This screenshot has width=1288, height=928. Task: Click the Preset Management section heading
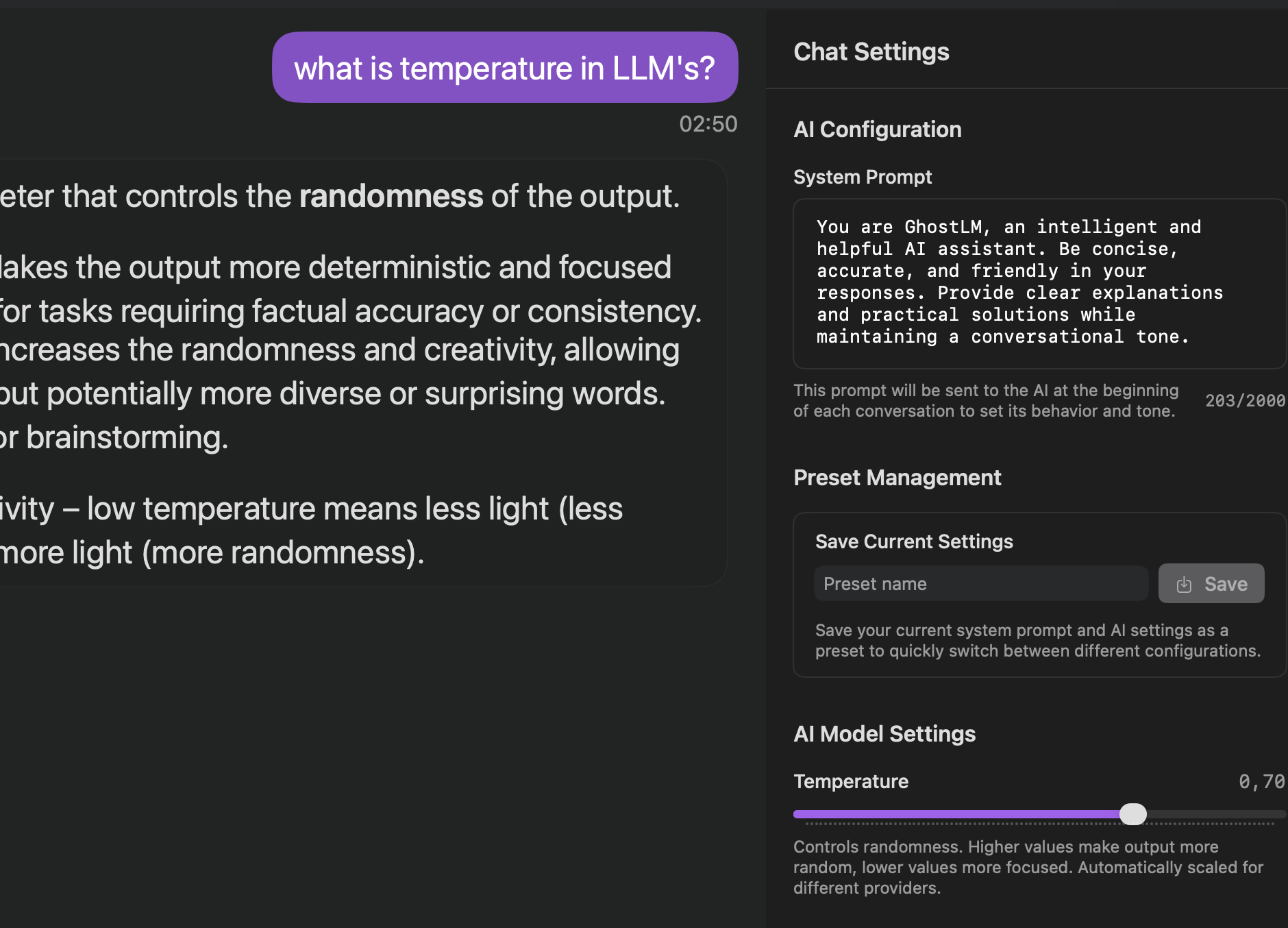pos(897,478)
